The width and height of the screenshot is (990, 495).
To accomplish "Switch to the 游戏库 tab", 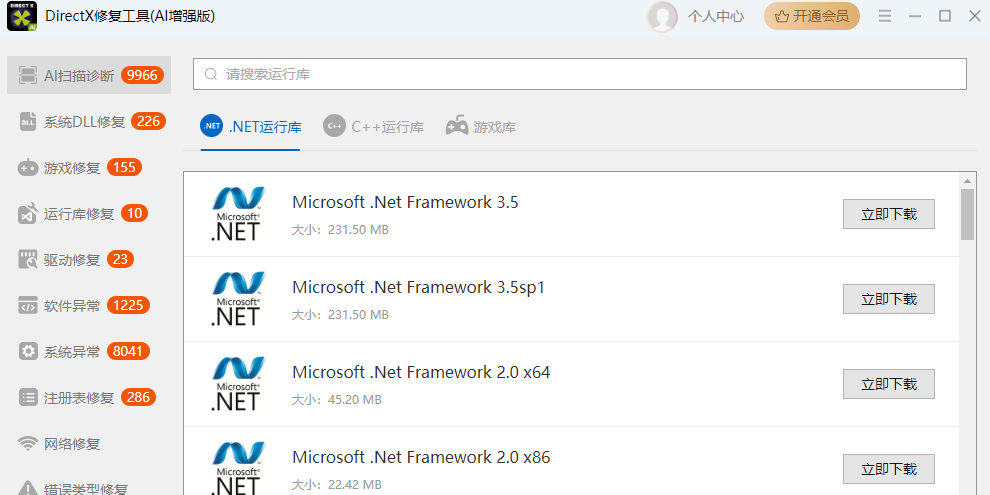I will coord(481,127).
